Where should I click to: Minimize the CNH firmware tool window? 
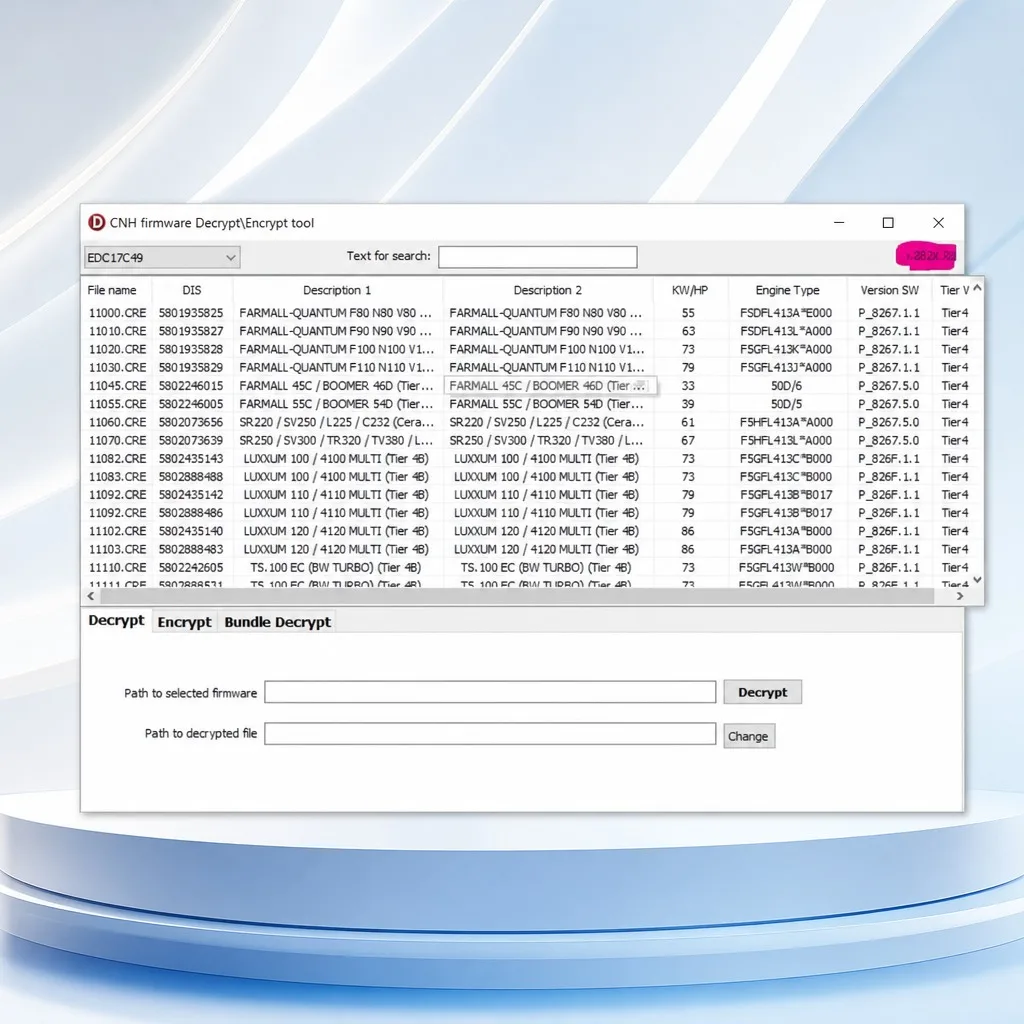839,223
